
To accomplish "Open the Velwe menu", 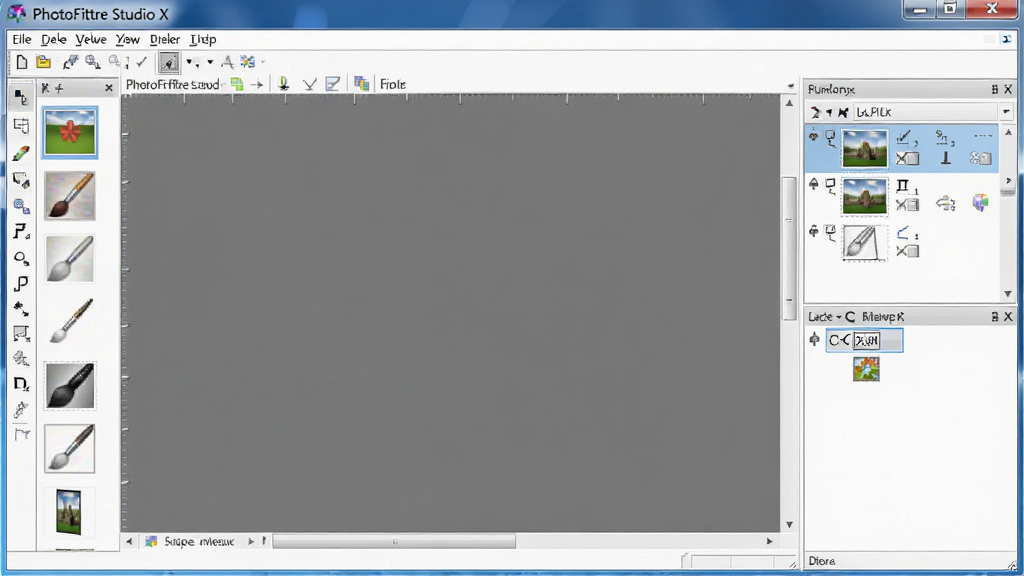I will click(91, 39).
